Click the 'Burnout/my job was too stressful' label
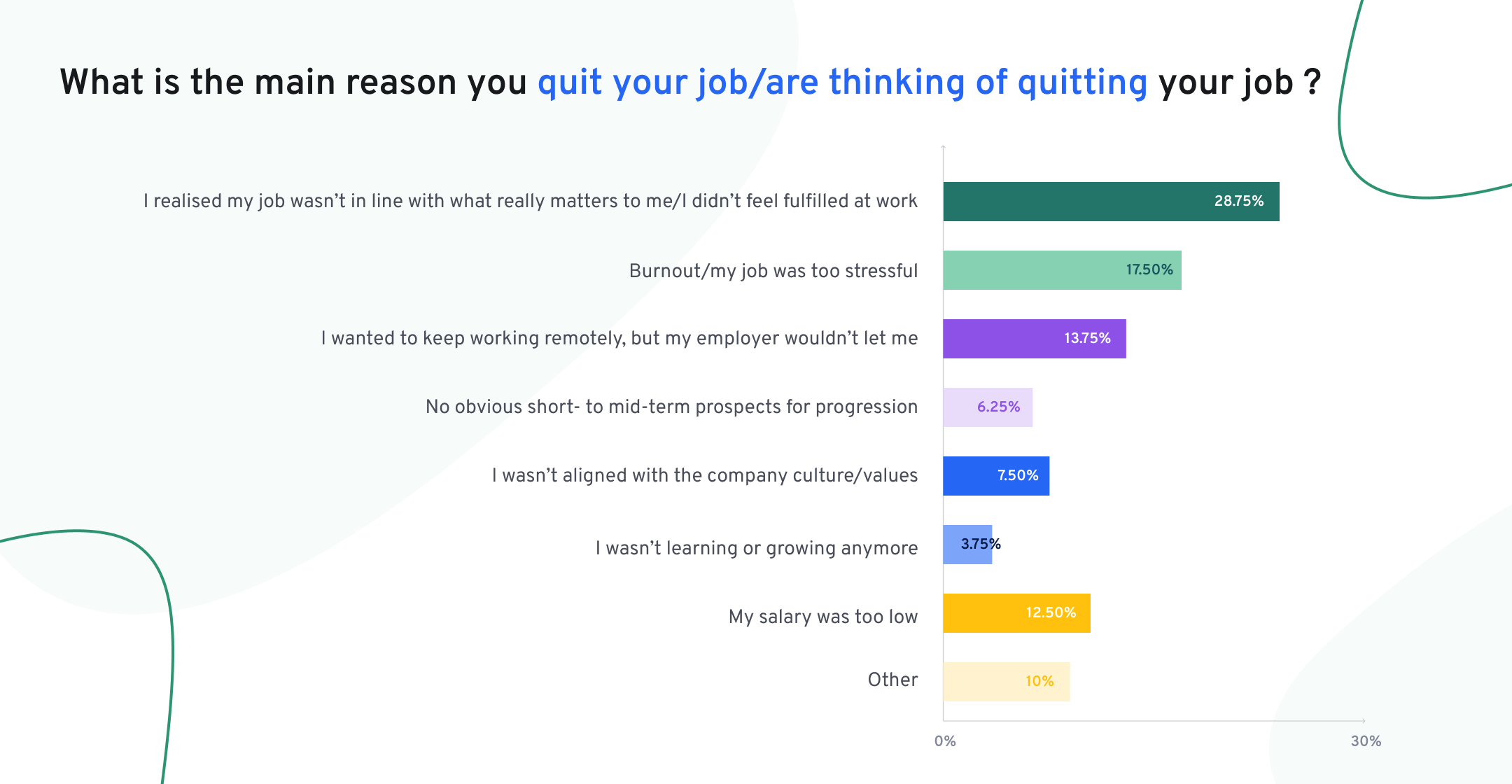 click(x=773, y=271)
